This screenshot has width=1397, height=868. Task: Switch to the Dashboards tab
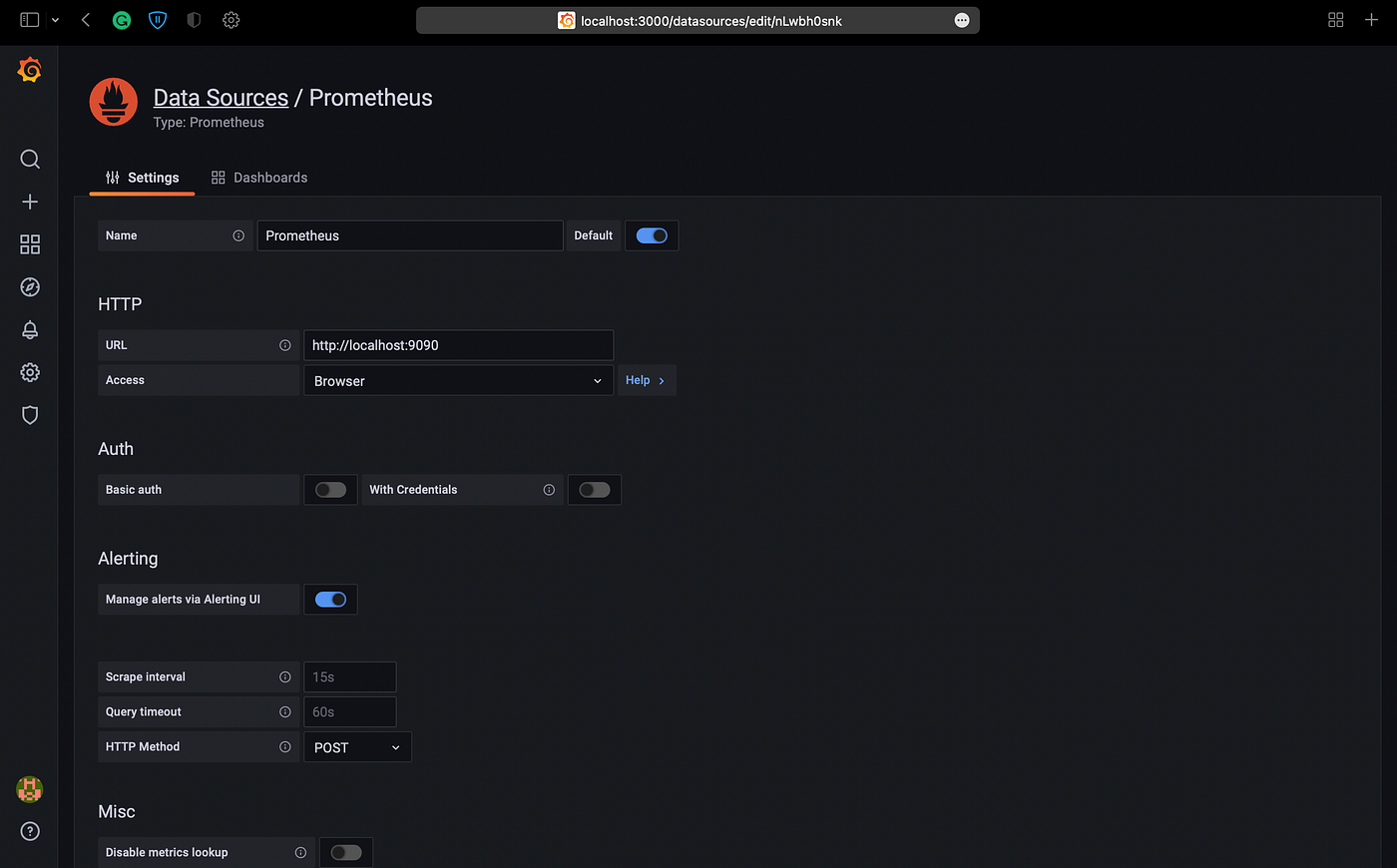pos(259,178)
